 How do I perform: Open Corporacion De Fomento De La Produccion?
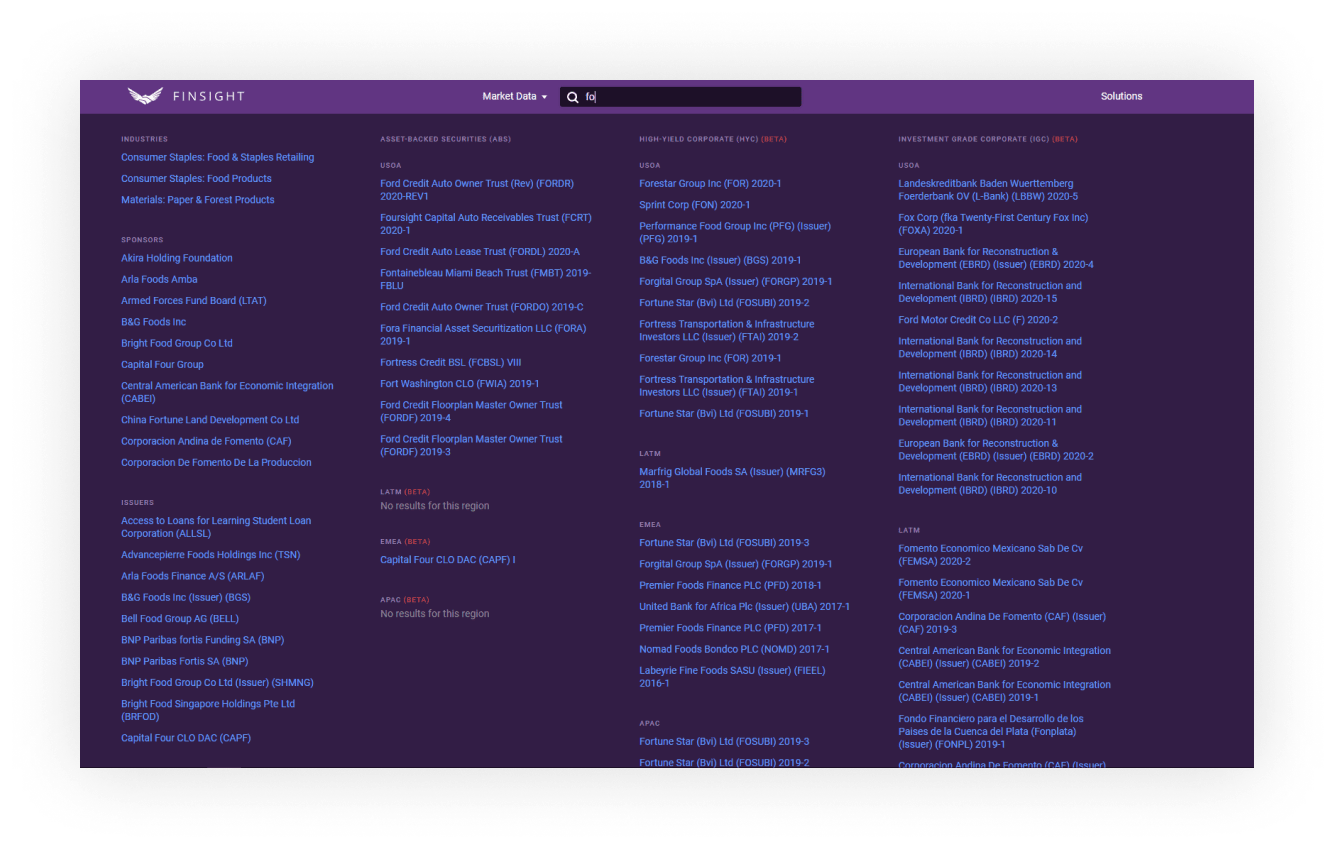[x=216, y=462]
